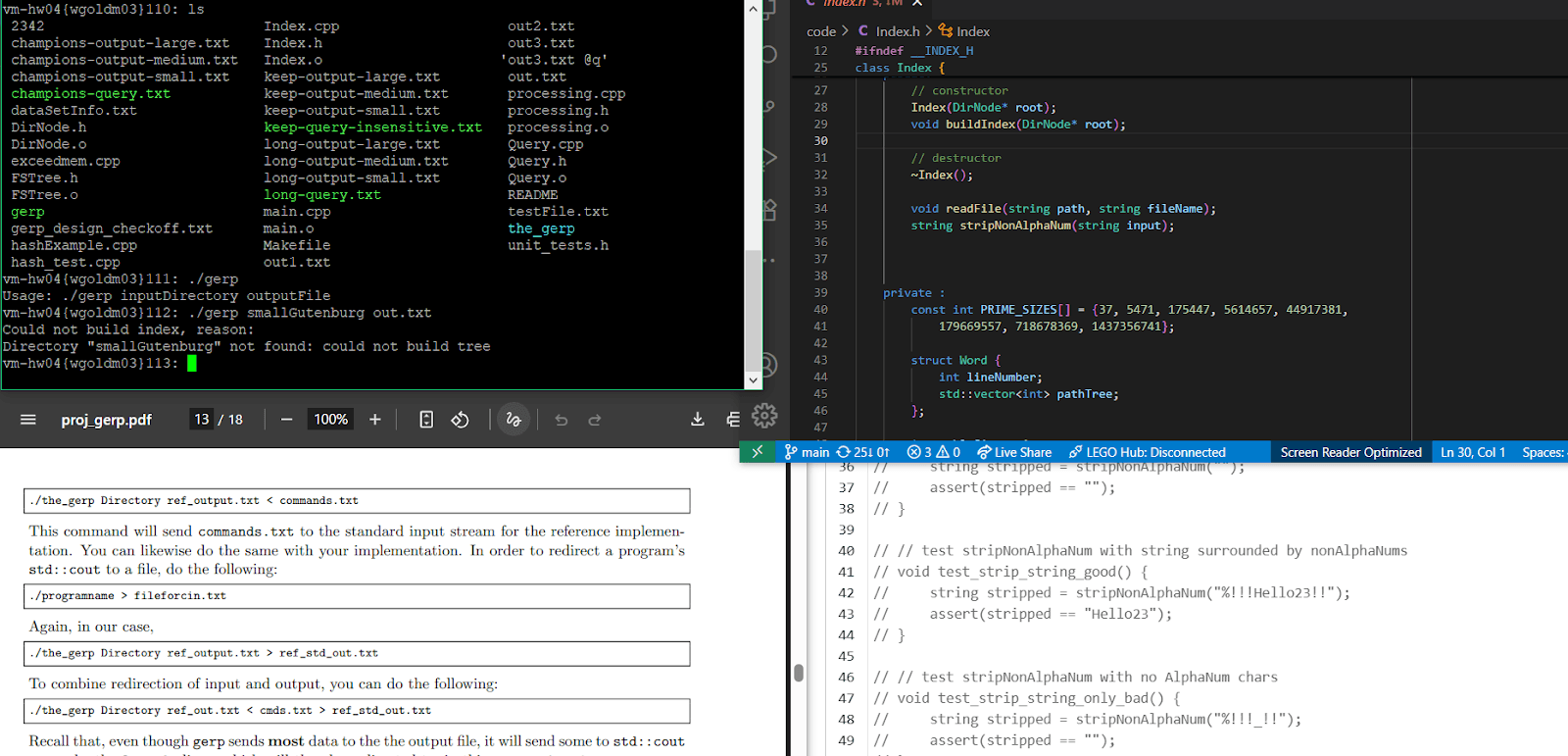
Task: Rotate the PDF counterclockwise
Action: (x=460, y=420)
